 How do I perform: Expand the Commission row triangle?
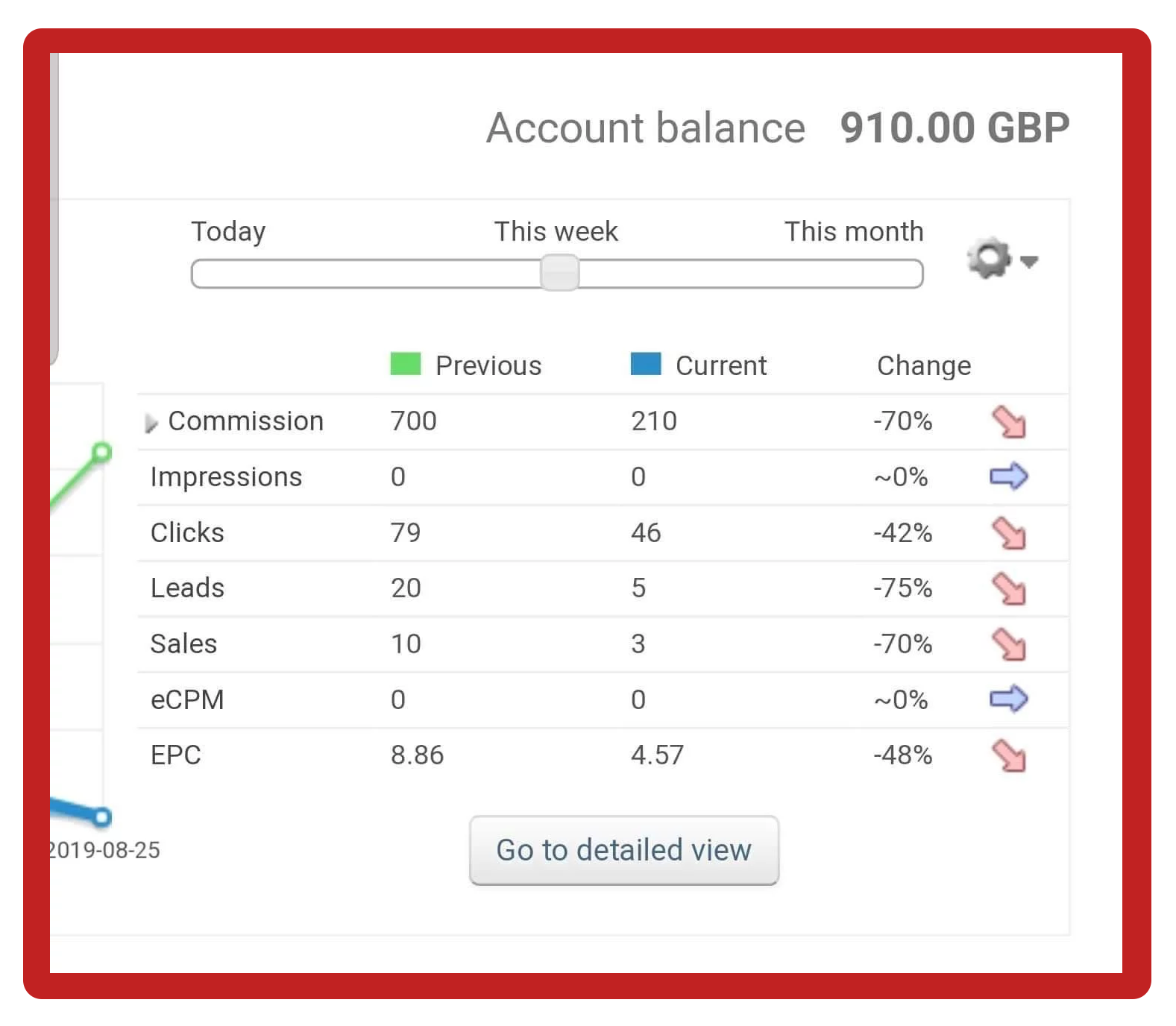[x=151, y=424]
